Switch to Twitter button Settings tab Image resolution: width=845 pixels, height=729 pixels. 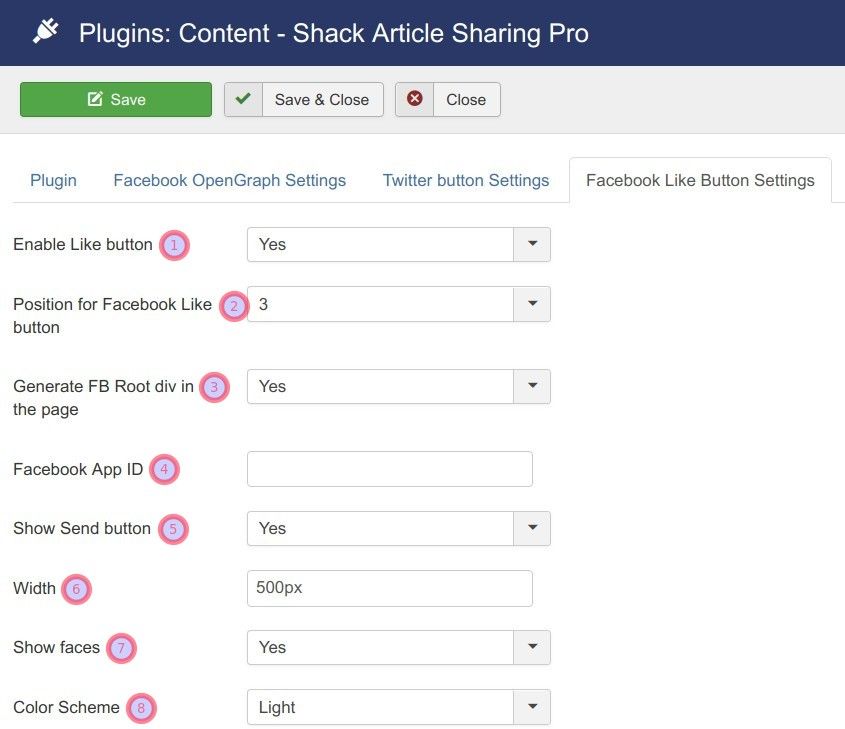pos(466,180)
